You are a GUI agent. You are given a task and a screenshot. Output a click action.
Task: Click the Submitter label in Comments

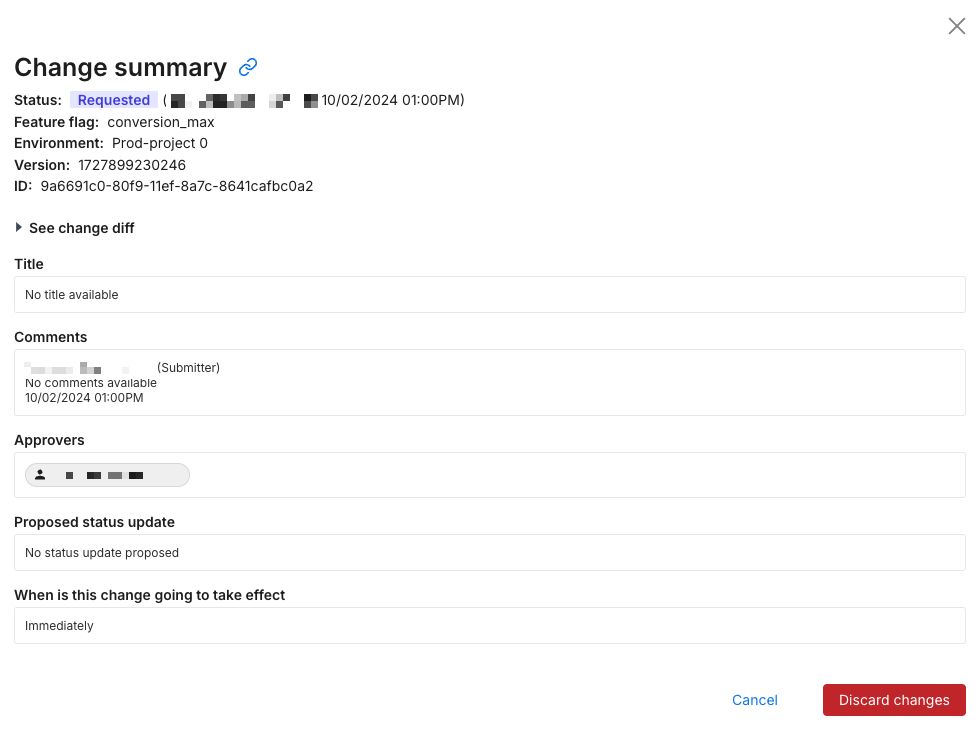(188, 368)
